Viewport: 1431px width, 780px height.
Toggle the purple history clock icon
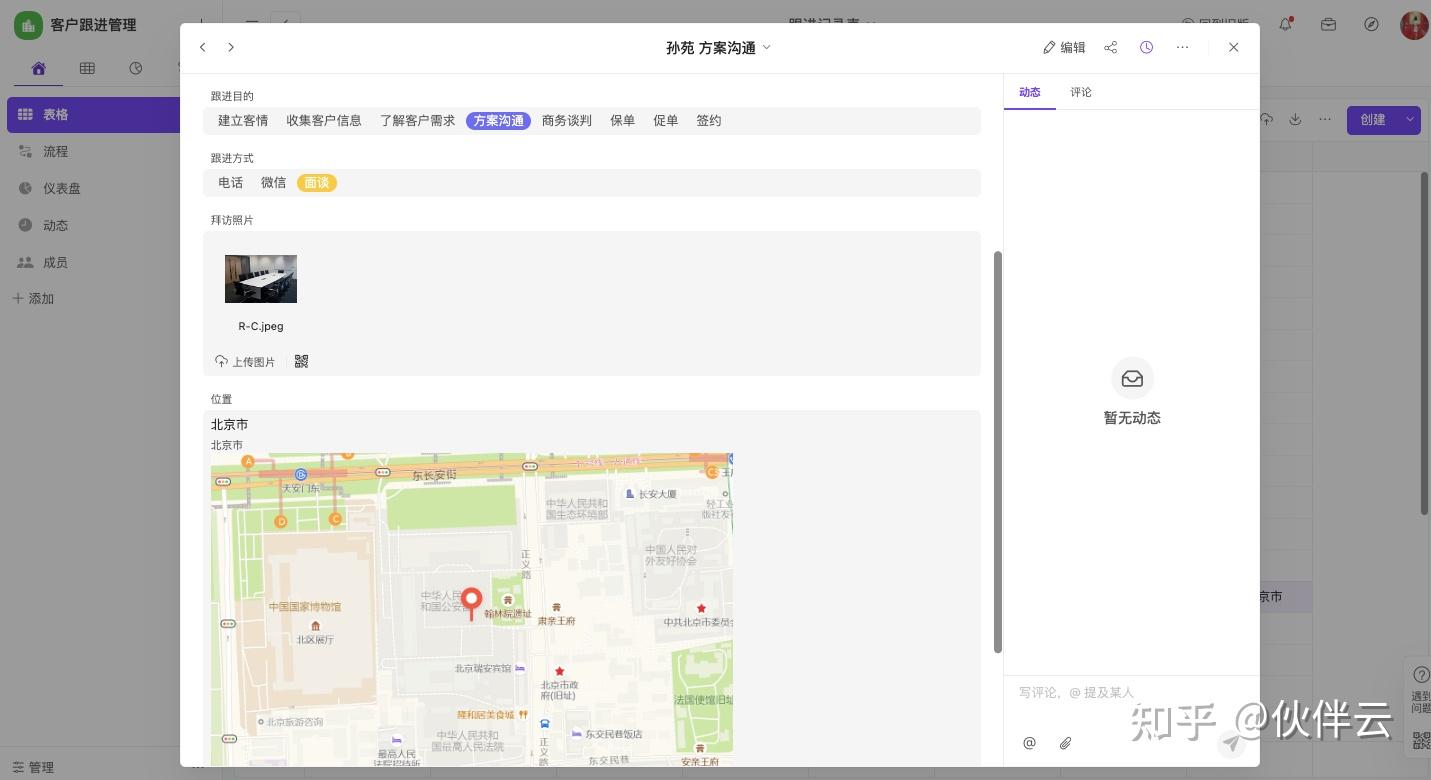(1146, 47)
